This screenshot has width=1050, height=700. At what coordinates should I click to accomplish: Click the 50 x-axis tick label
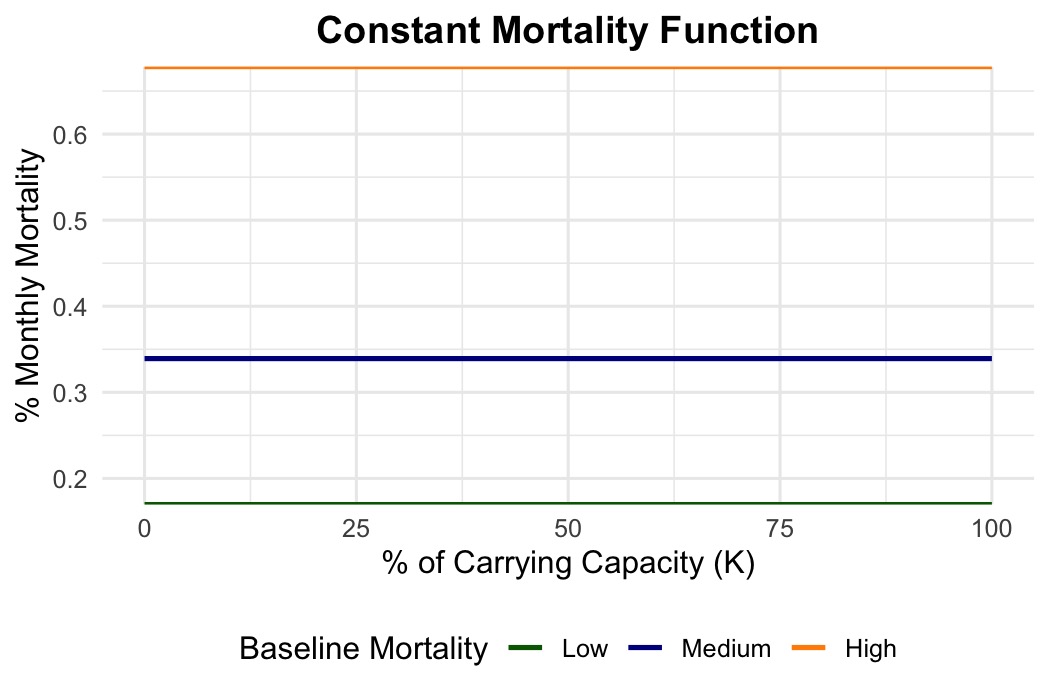(x=567, y=528)
